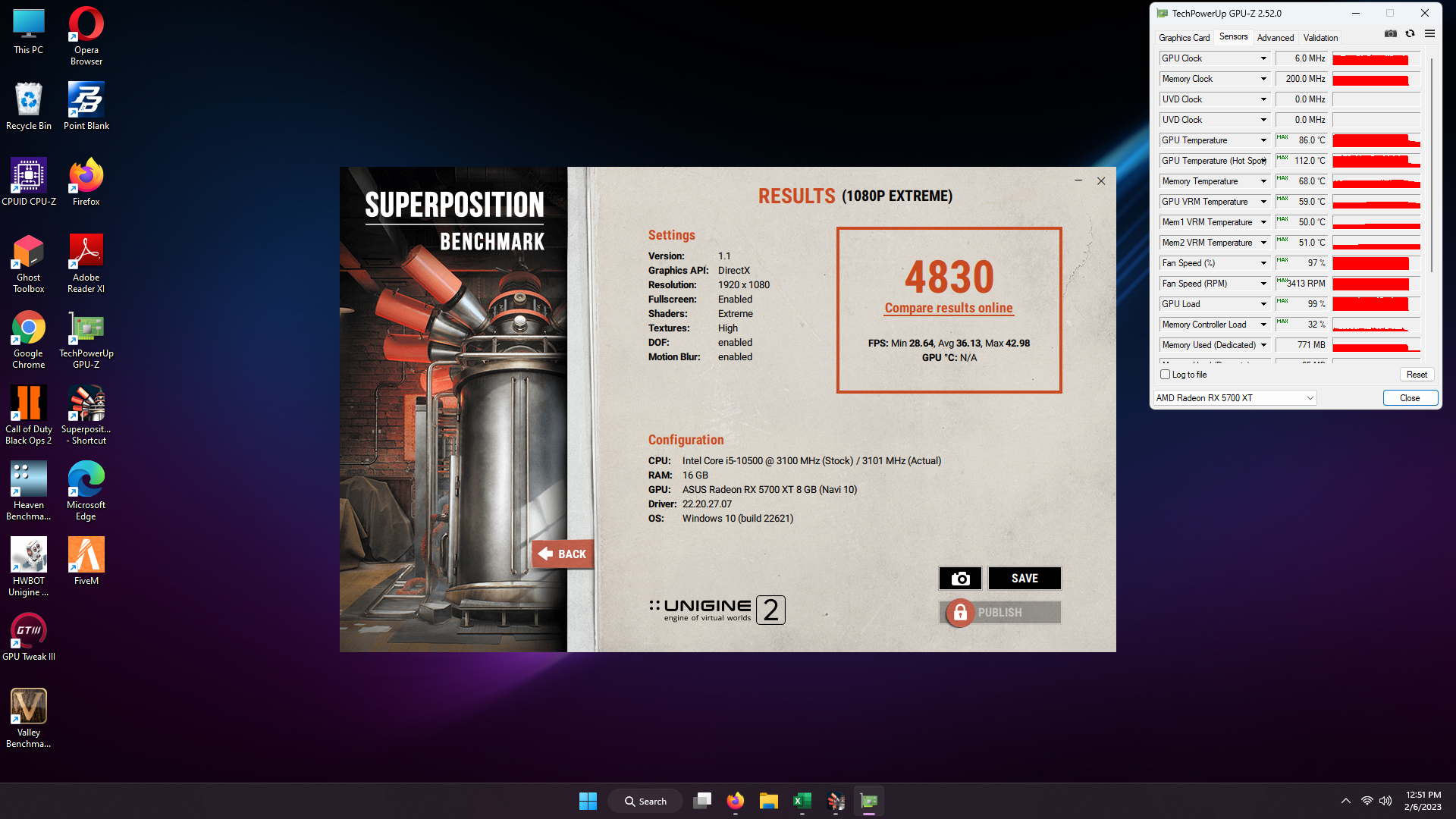Click the BACK button in Superposition
This screenshot has height=819, width=1456.
[x=562, y=554]
